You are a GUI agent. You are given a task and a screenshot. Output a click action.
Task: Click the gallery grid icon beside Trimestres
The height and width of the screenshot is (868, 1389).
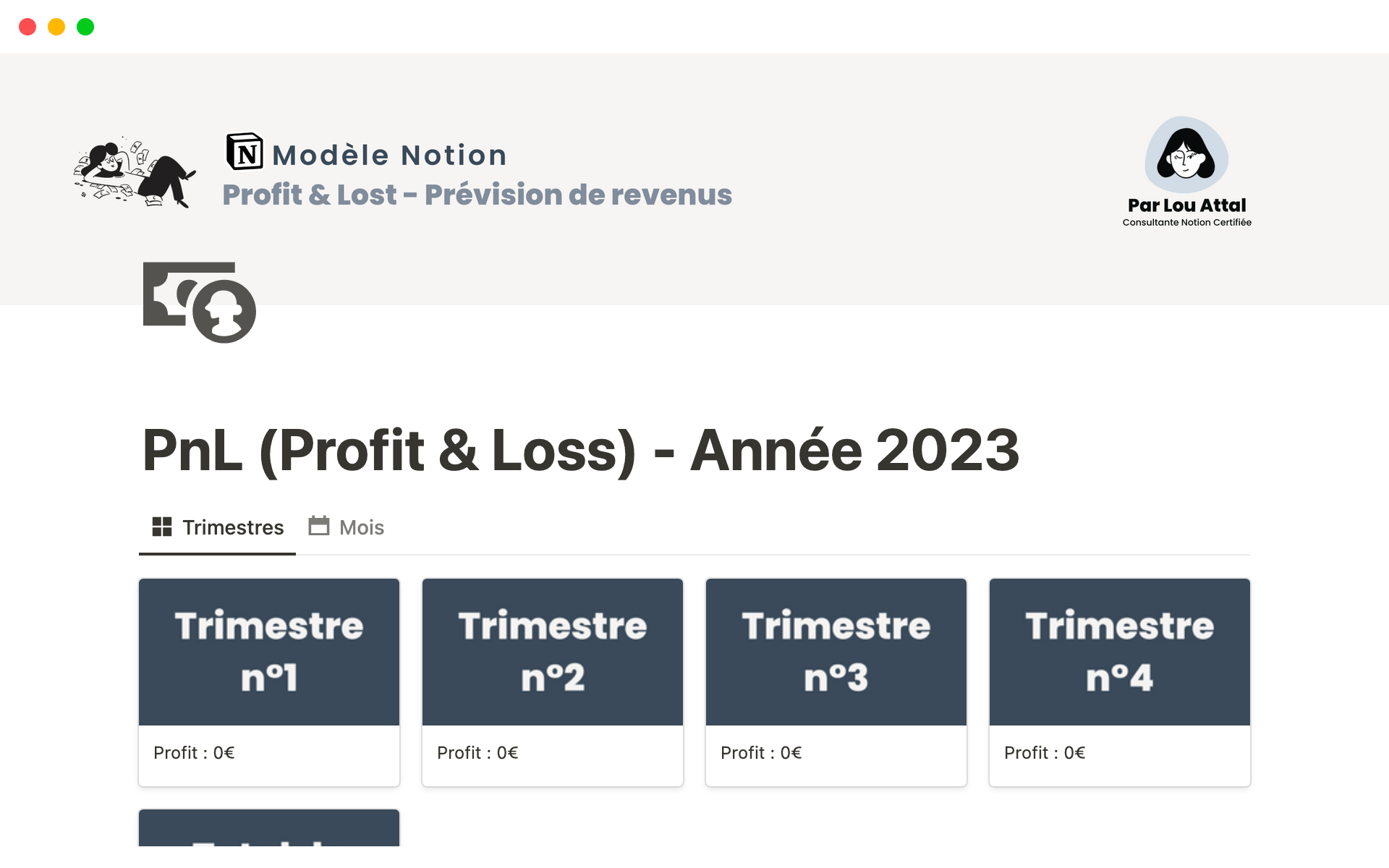pos(162,527)
